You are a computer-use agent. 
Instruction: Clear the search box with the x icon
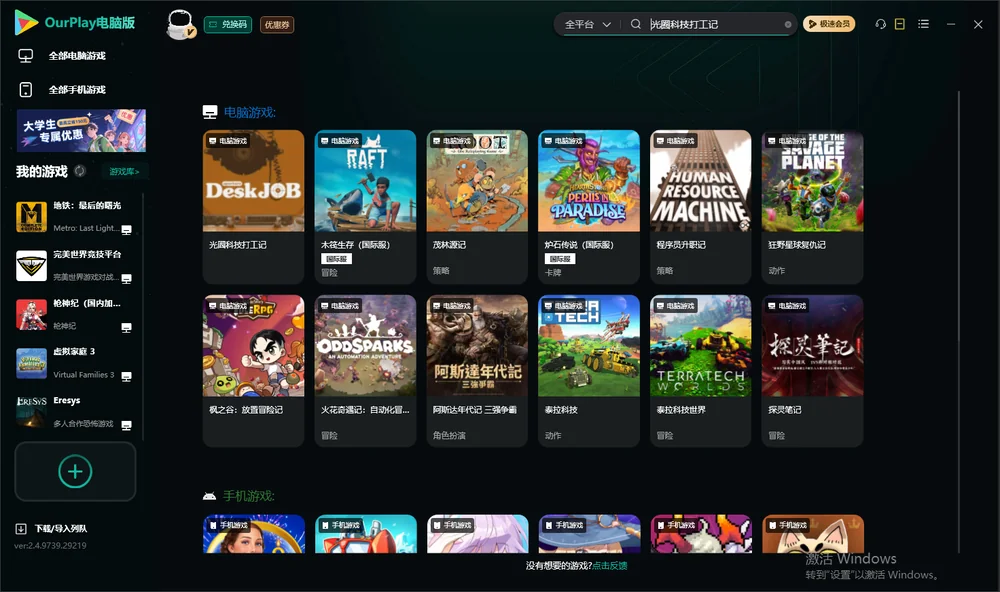788,24
